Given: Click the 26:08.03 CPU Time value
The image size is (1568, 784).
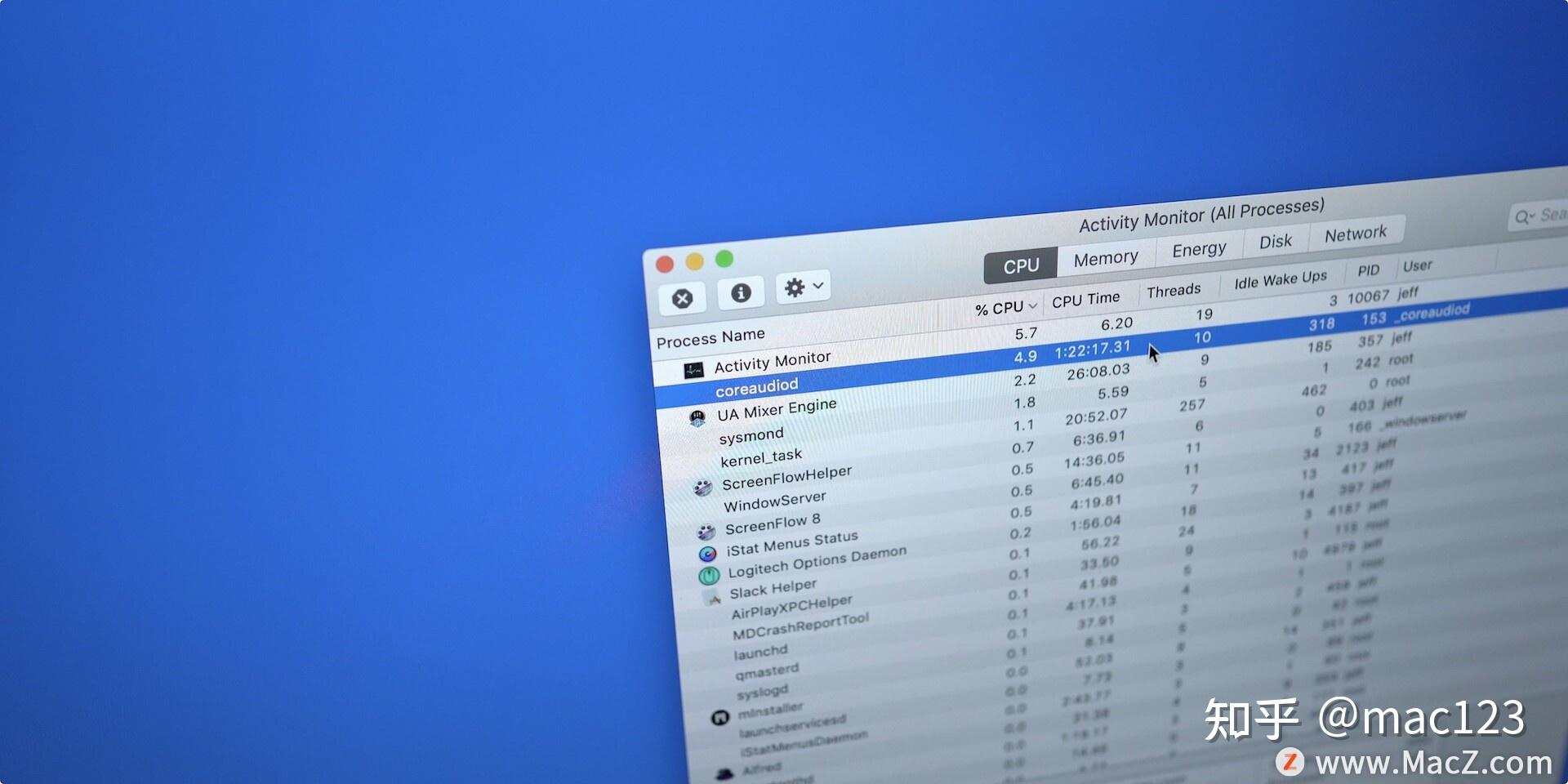Looking at the screenshot, I should point(1098,372).
